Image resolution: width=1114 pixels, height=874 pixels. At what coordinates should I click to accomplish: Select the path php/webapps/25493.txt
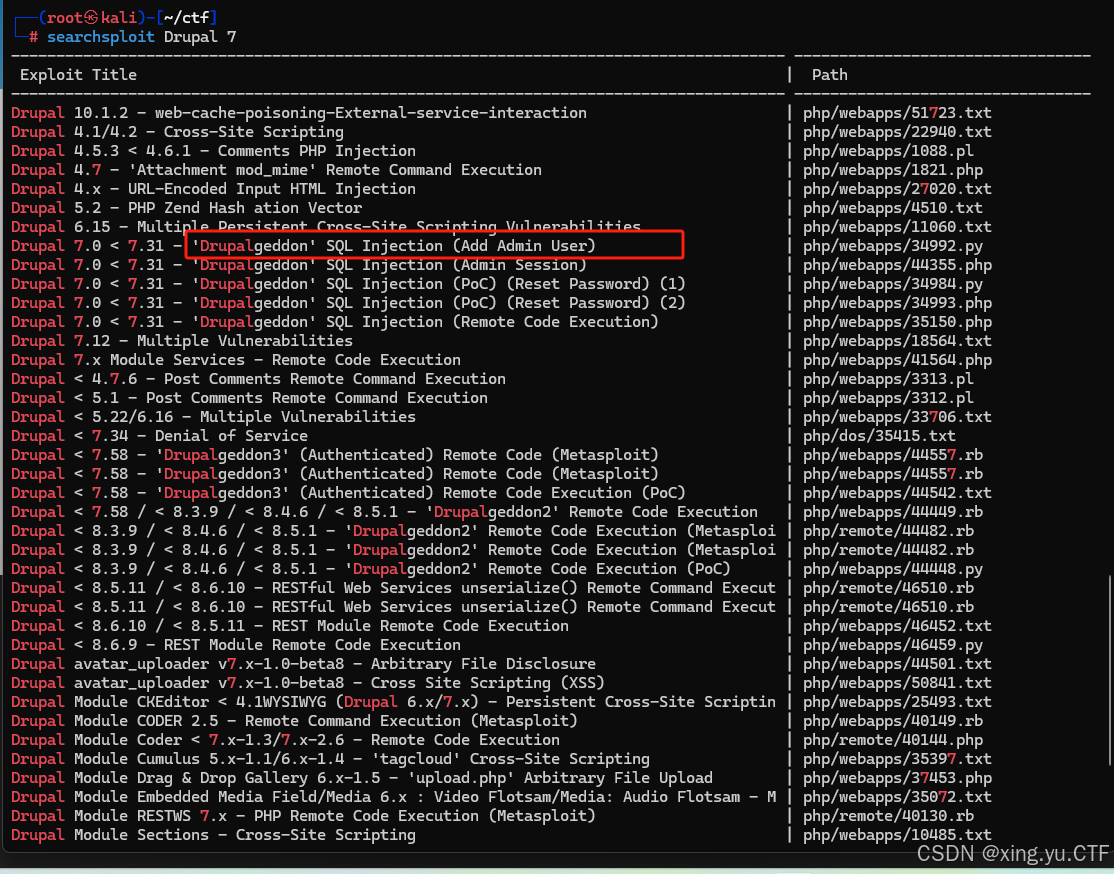coord(897,702)
